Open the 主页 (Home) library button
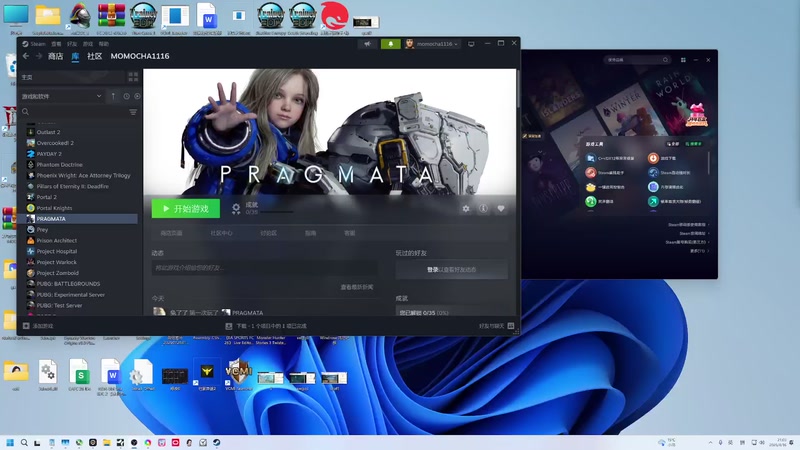This screenshot has height=450, width=800. (x=71, y=77)
